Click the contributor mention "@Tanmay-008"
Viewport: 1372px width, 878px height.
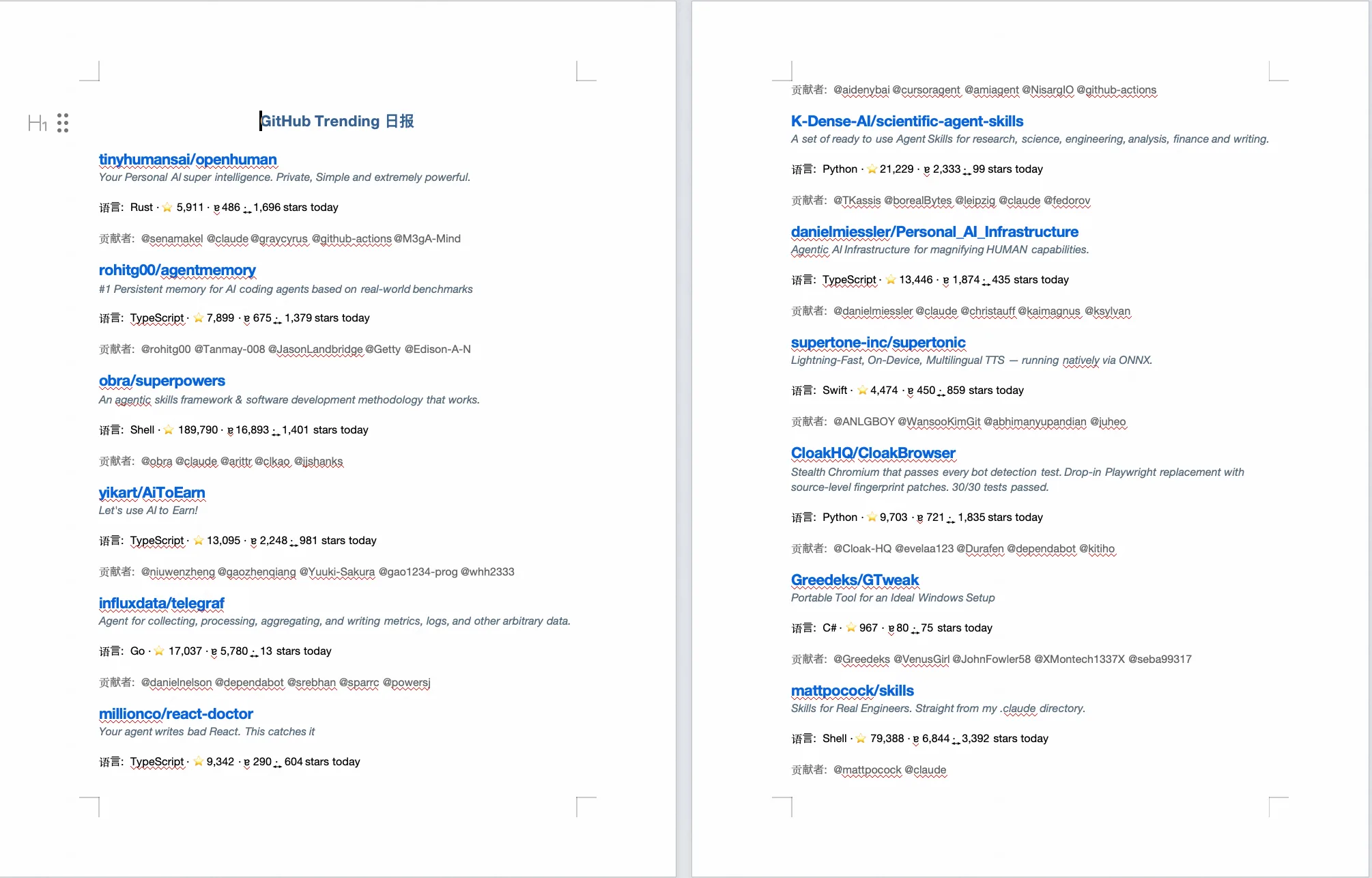pyautogui.click(x=229, y=350)
